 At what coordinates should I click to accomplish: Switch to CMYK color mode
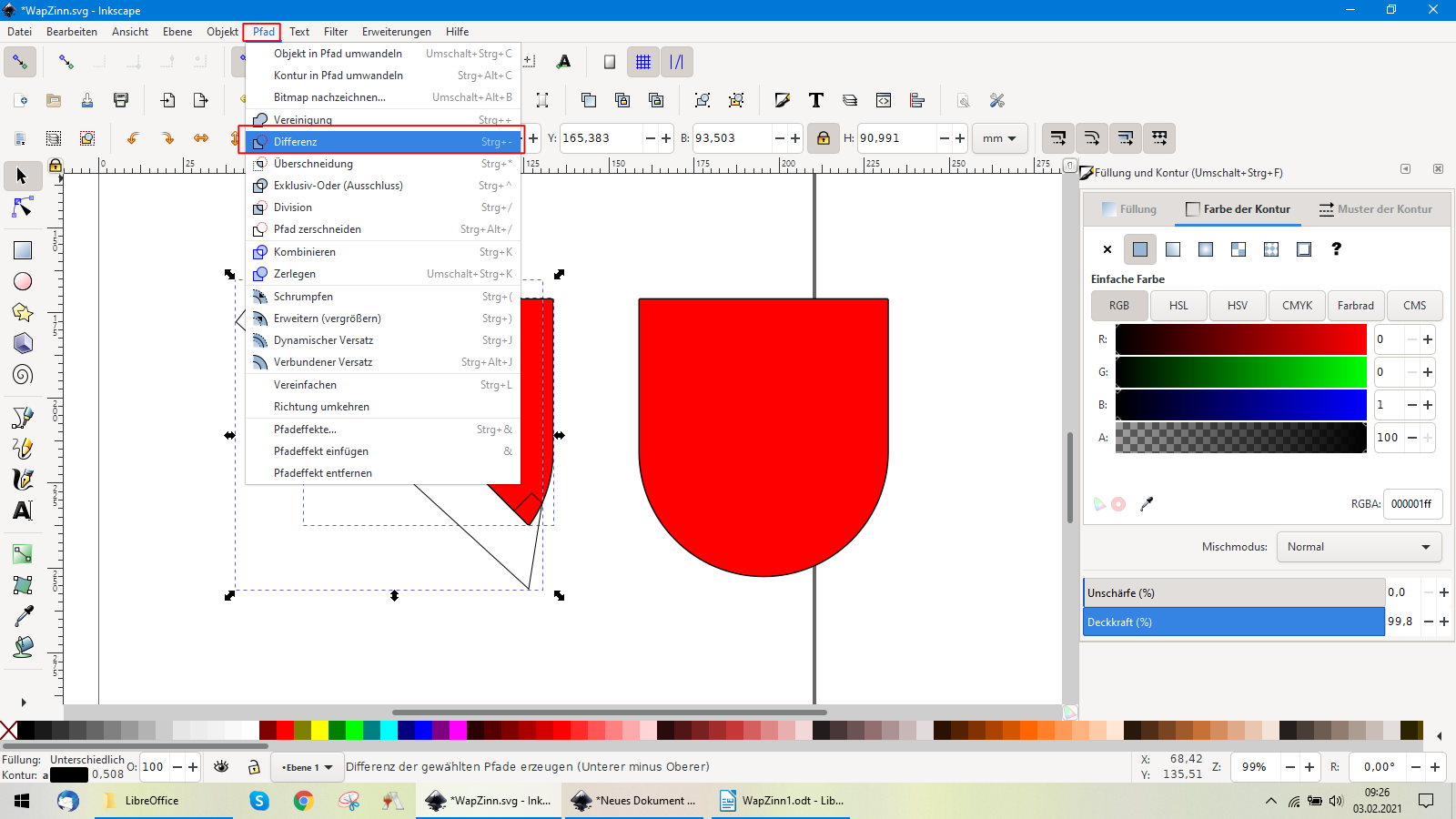pos(1297,306)
